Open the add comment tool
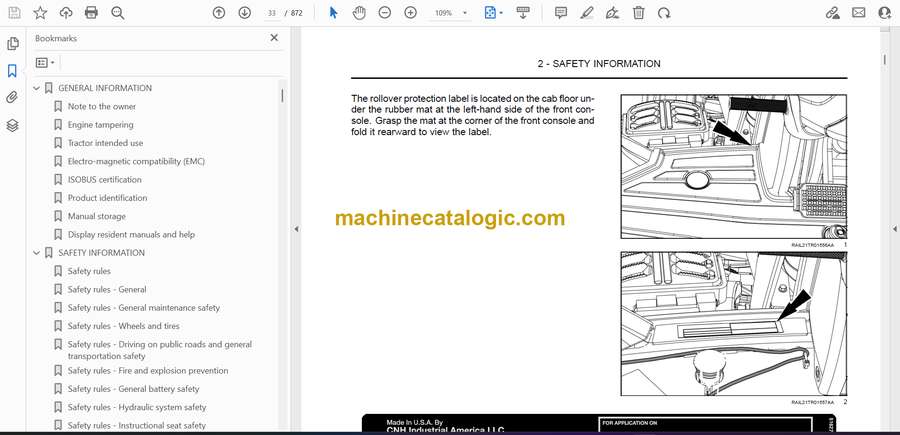The height and width of the screenshot is (435, 900). [561, 13]
